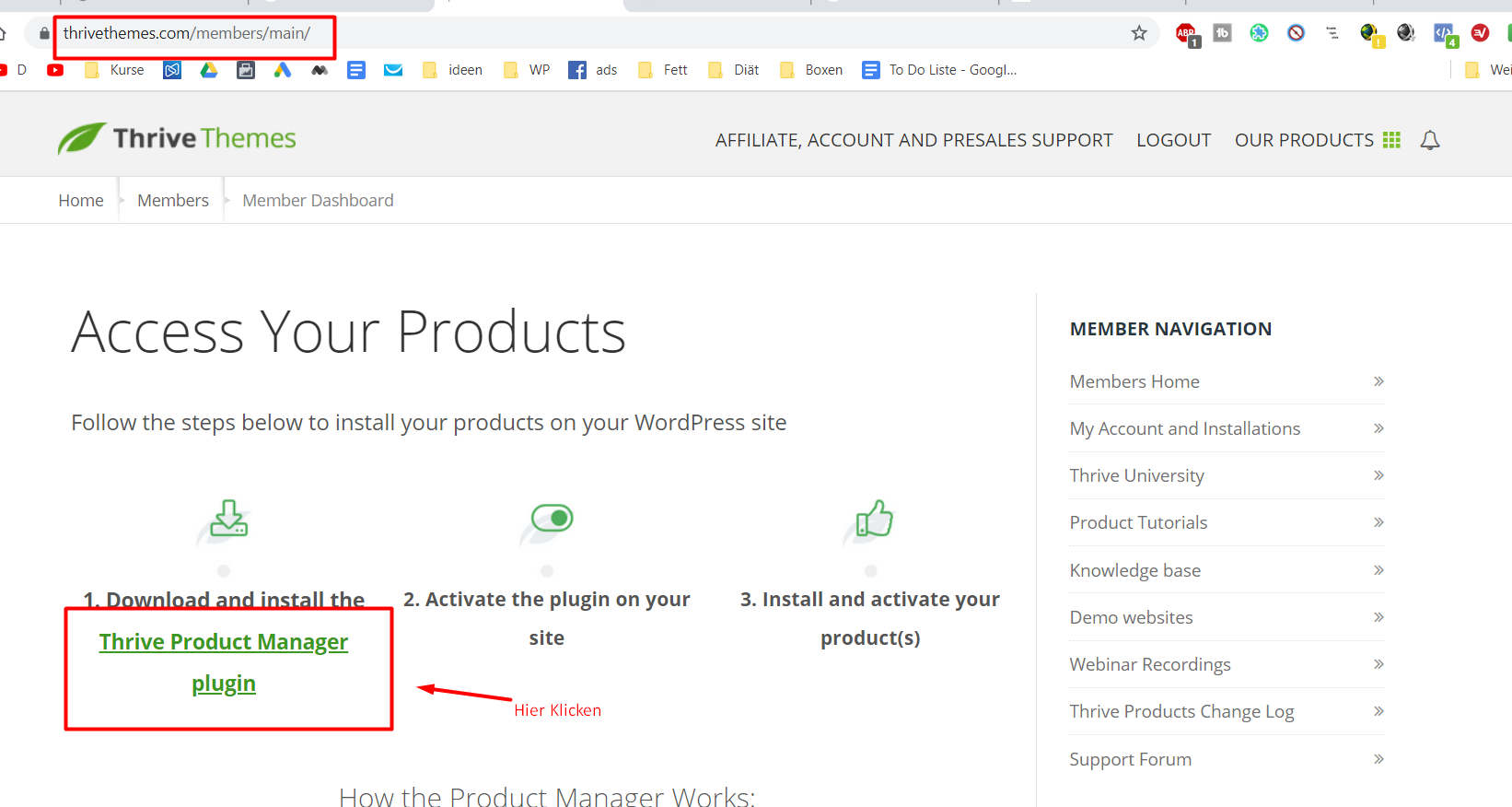Go to Home breadcrumb
Image resolution: width=1512 pixels, height=807 pixels.
click(81, 201)
